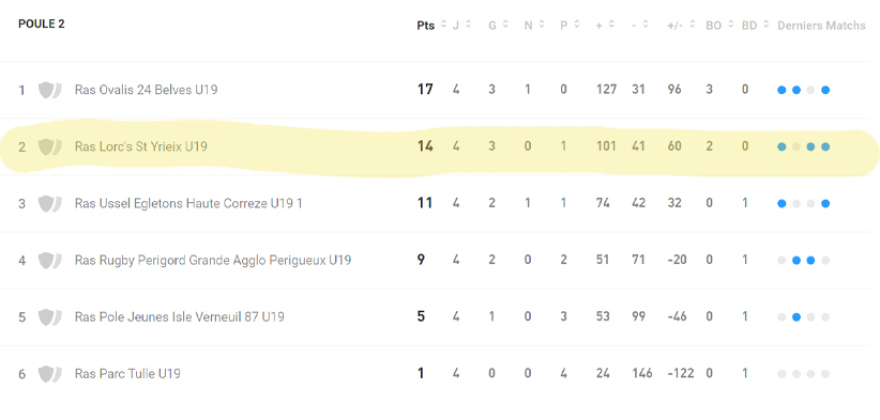Open Ras Parc Tulle U19 team link
This screenshot has height=420, width=880.
[127, 374]
